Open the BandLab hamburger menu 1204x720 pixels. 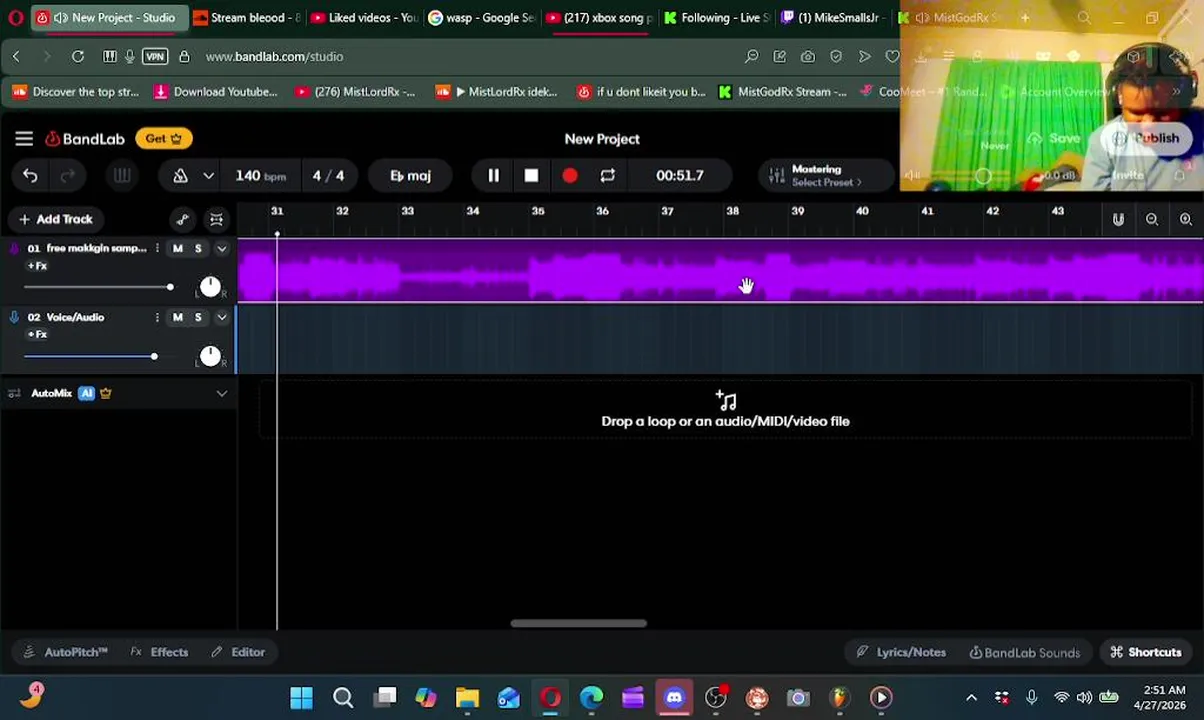click(24, 139)
